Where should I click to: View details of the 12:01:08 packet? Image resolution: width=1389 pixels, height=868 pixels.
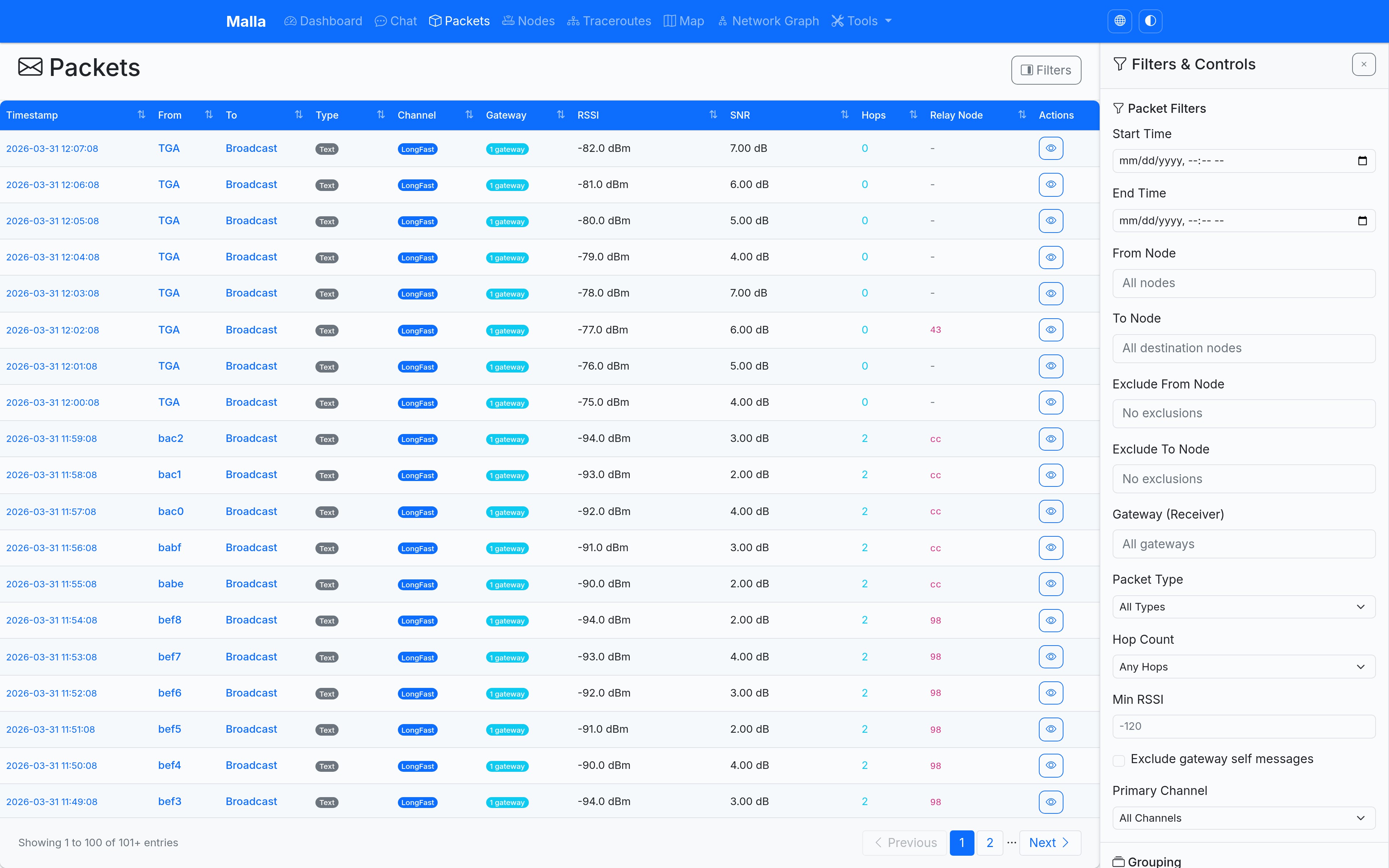pyautogui.click(x=1050, y=366)
